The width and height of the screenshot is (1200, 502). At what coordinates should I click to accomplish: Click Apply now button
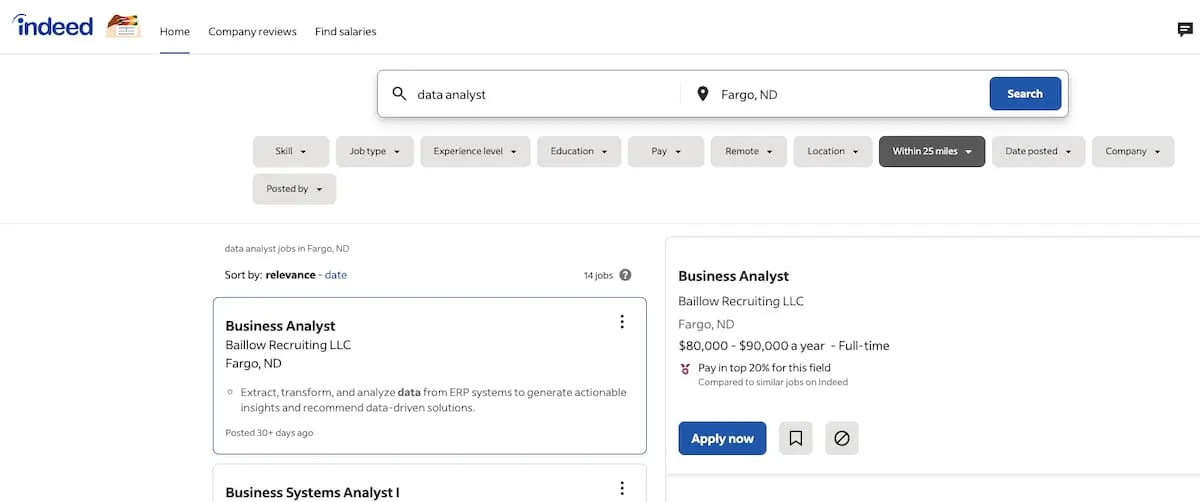pyautogui.click(x=722, y=438)
